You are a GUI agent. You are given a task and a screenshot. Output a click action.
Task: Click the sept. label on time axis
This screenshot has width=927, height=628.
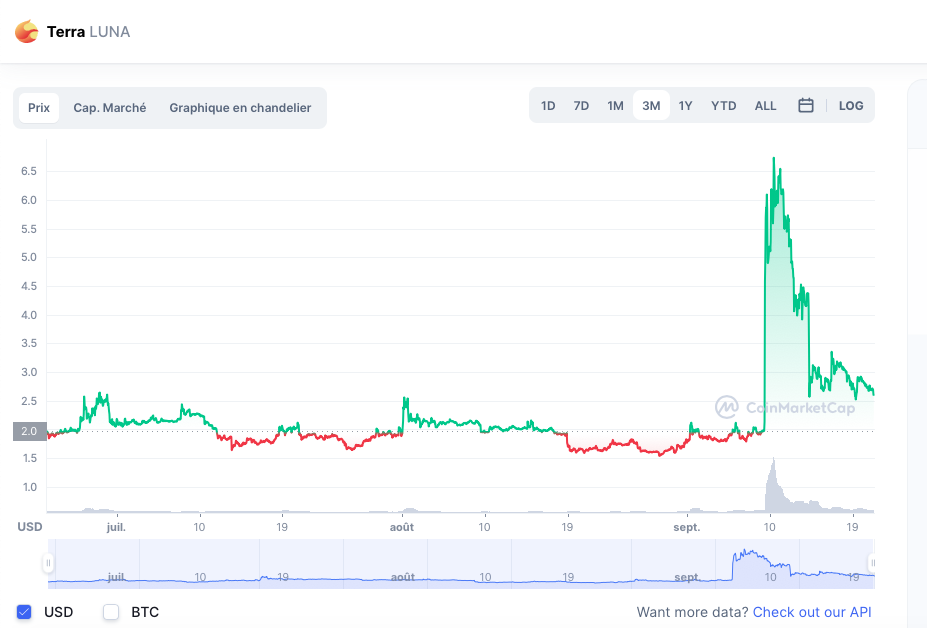pos(686,527)
